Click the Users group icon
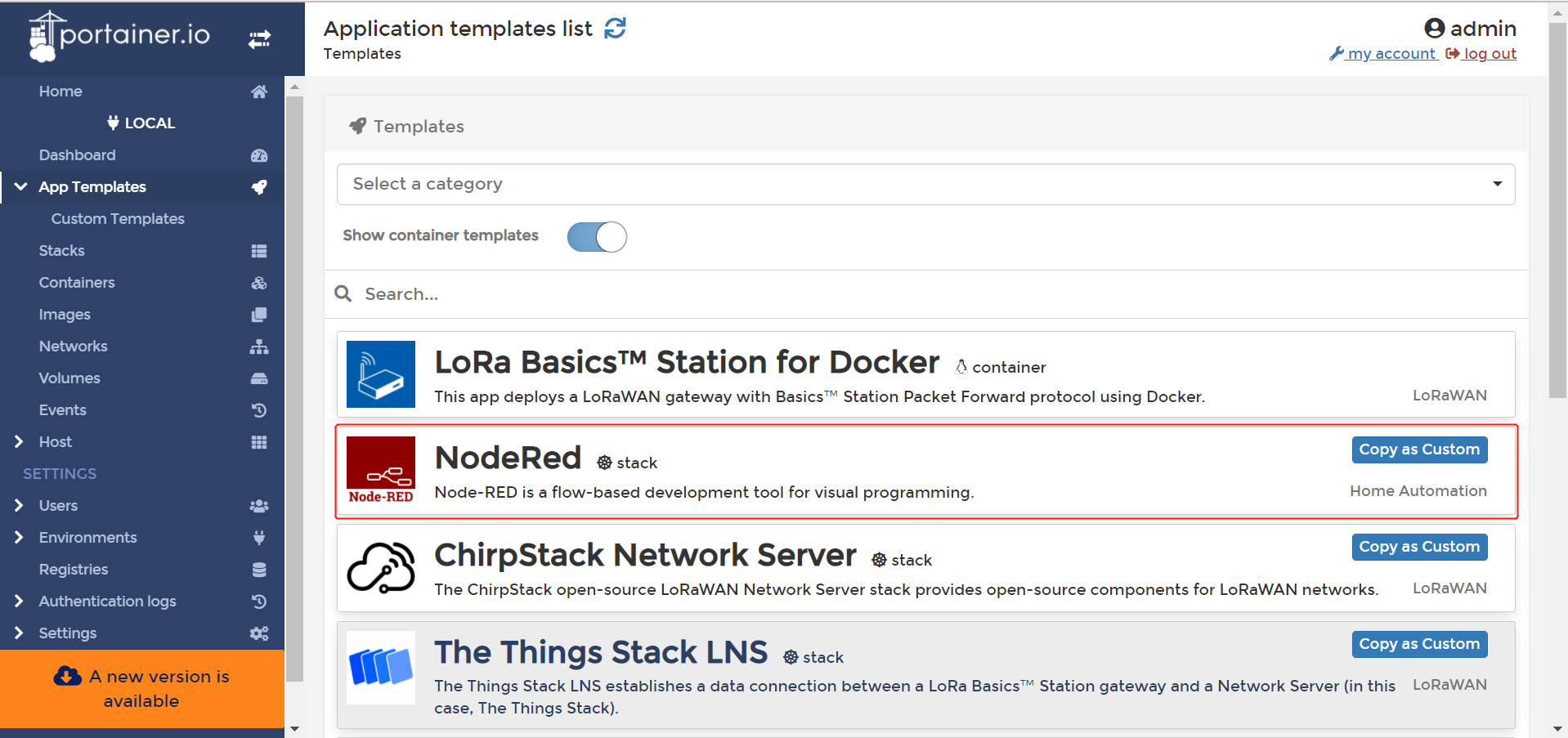This screenshot has height=738, width=1568. pos(259,506)
